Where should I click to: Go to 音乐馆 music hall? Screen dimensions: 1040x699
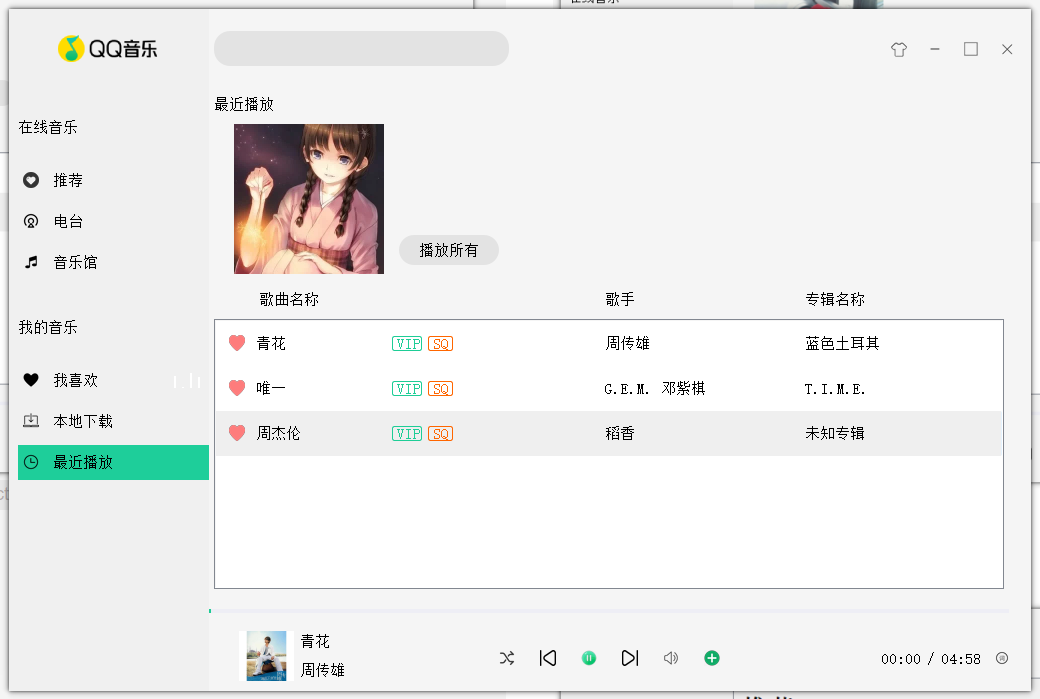(113, 263)
